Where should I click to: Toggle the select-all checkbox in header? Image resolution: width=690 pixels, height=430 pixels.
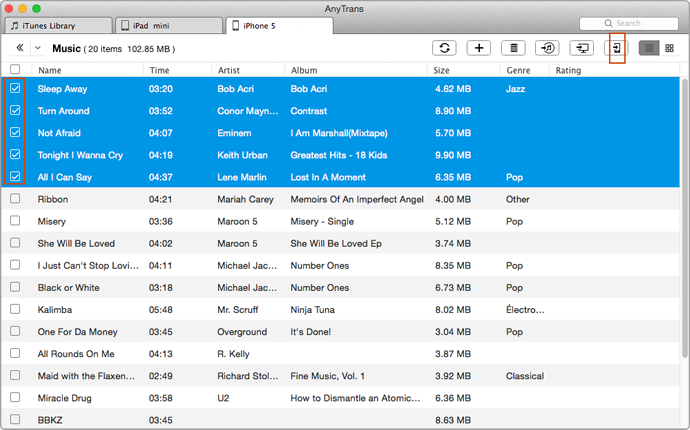pos(15,69)
